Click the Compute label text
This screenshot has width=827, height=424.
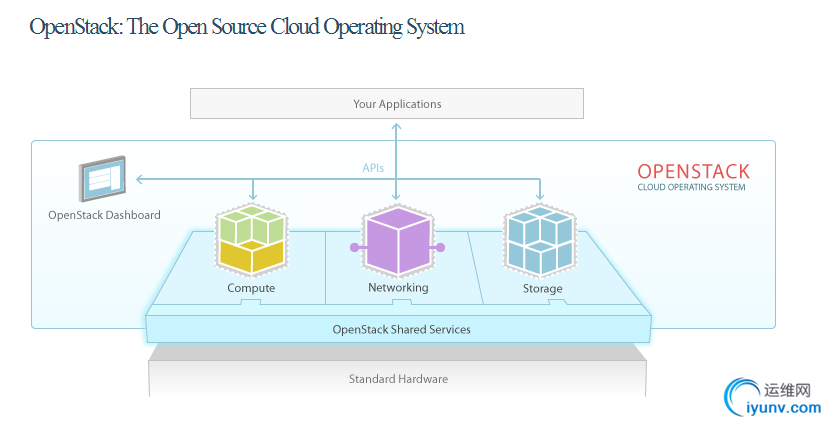pyautogui.click(x=251, y=288)
